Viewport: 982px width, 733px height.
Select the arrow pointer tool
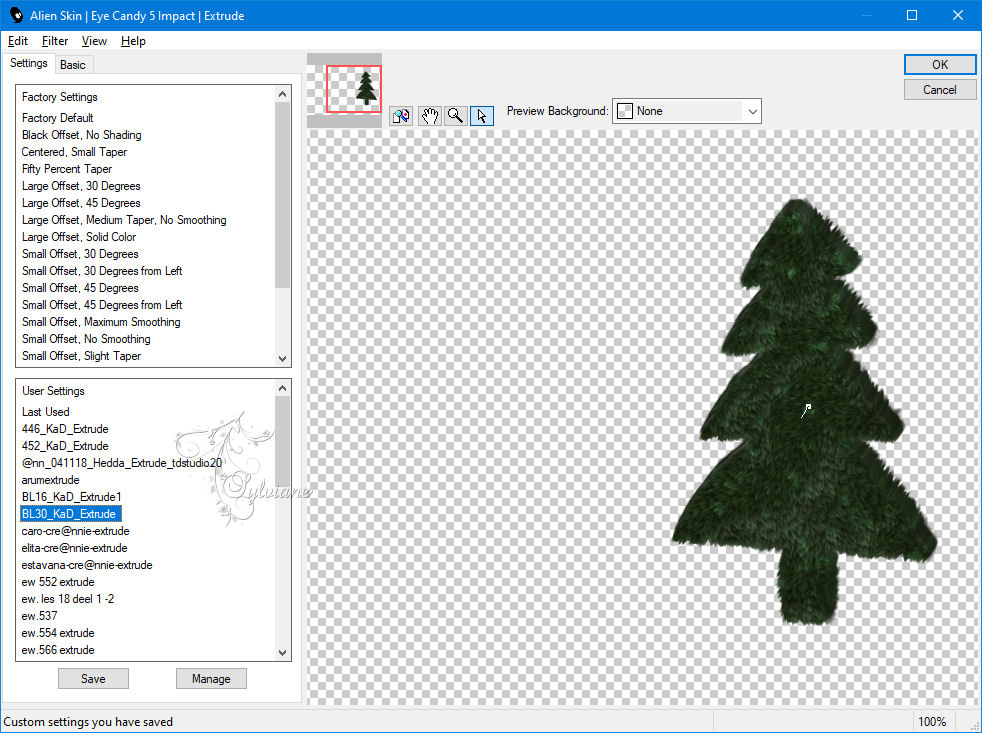tap(482, 116)
